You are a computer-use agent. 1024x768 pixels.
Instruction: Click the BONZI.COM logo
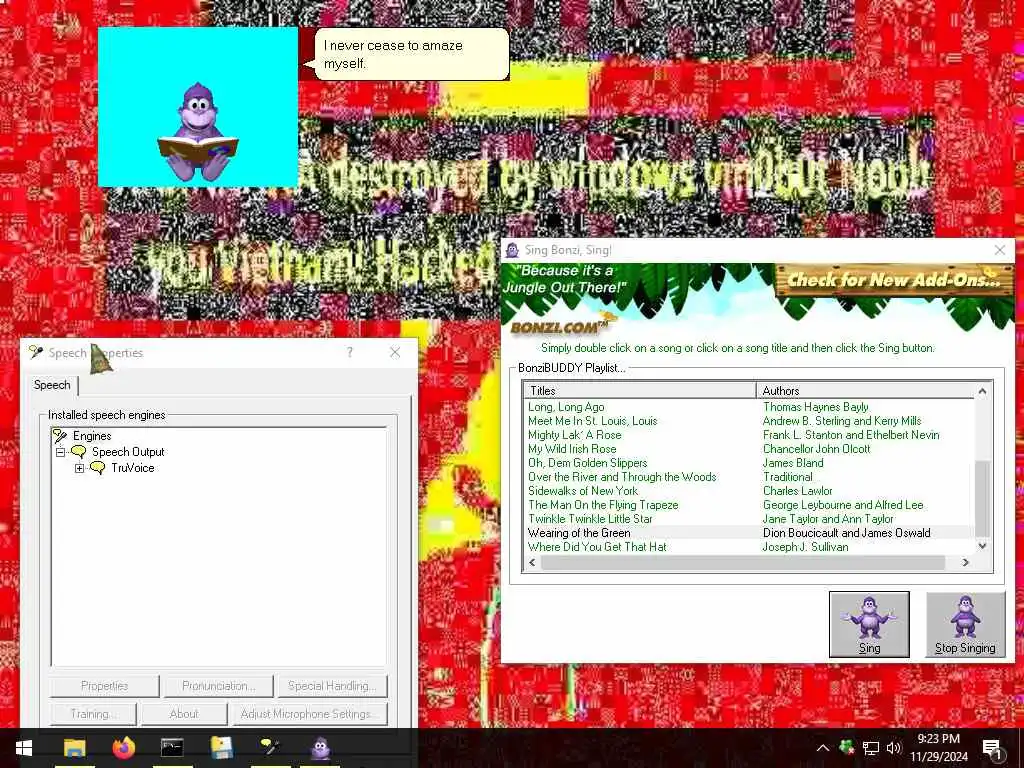point(562,326)
